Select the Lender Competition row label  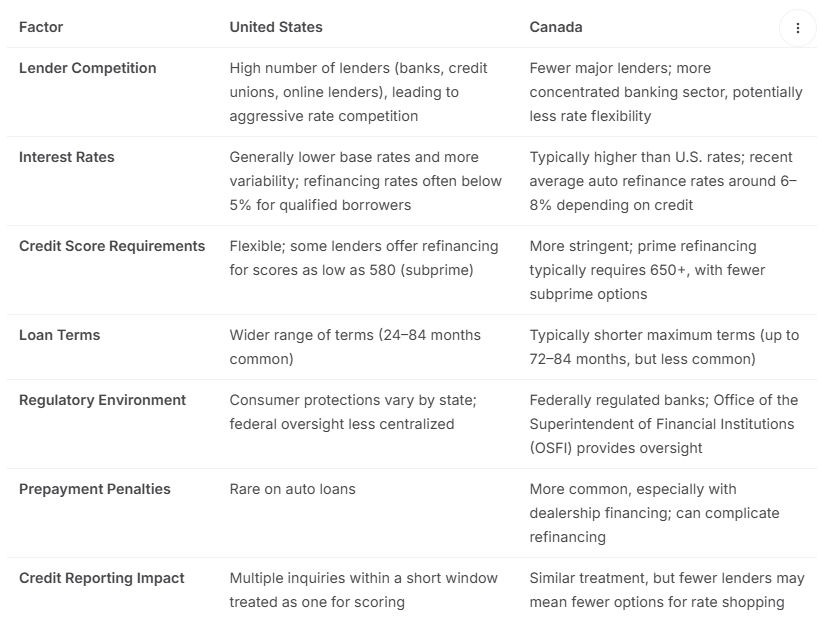click(88, 68)
